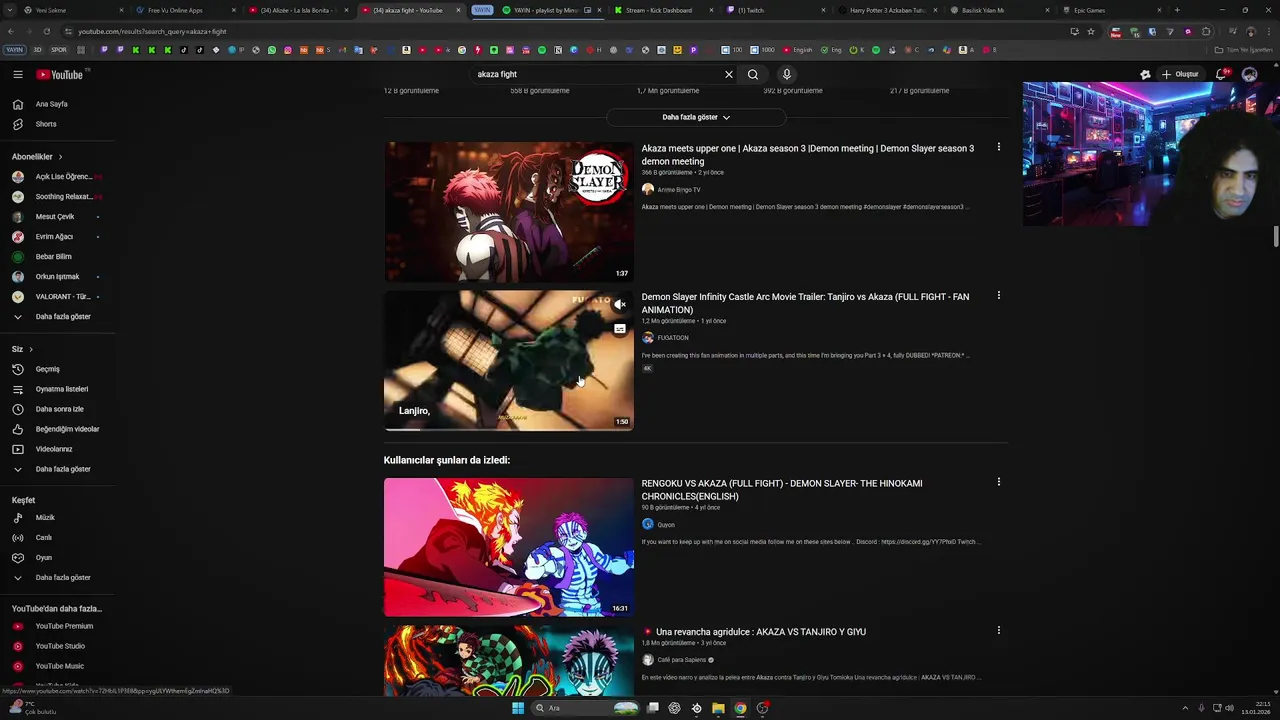Reload the page in browser toolbar
Screen dimensions: 1280x720
pyautogui.click(x=46, y=31)
